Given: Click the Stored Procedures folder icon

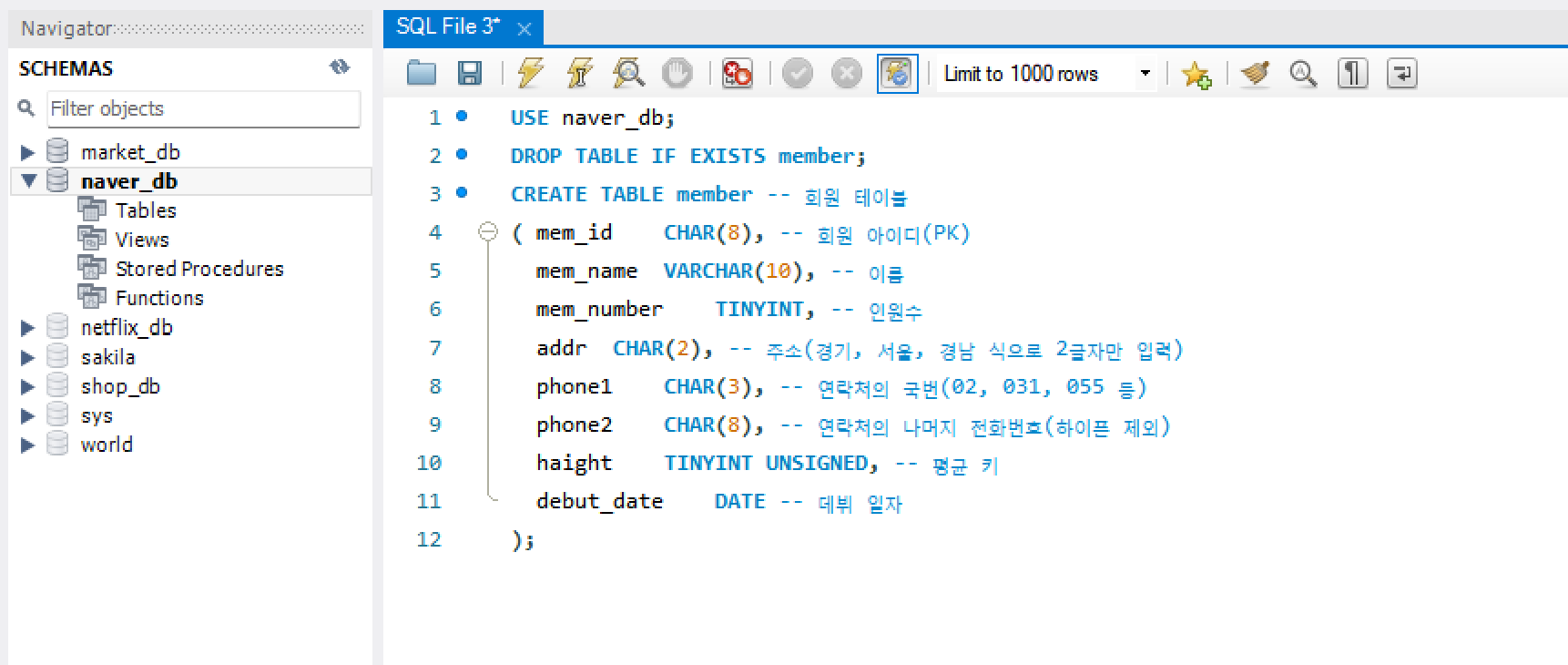Looking at the screenshot, I should click(x=92, y=268).
